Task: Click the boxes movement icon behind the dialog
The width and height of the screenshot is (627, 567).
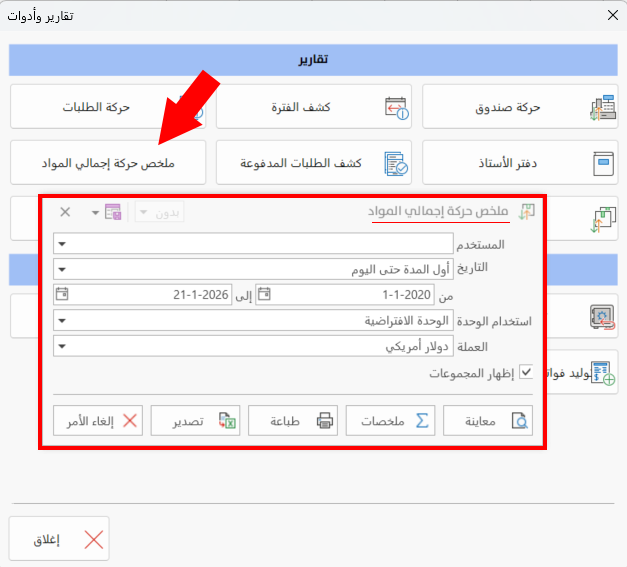Action: 603,220
